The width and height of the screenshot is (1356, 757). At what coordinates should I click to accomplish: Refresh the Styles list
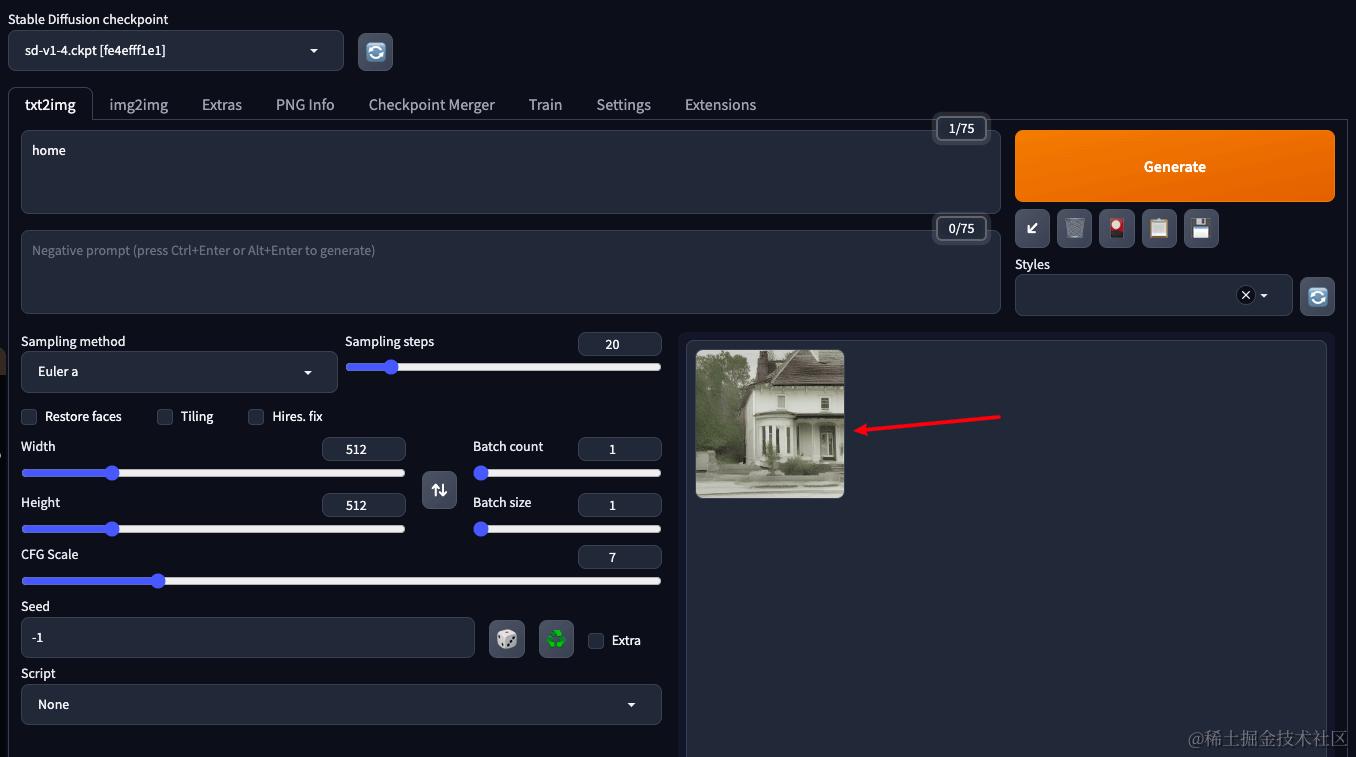pyautogui.click(x=1317, y=296)
